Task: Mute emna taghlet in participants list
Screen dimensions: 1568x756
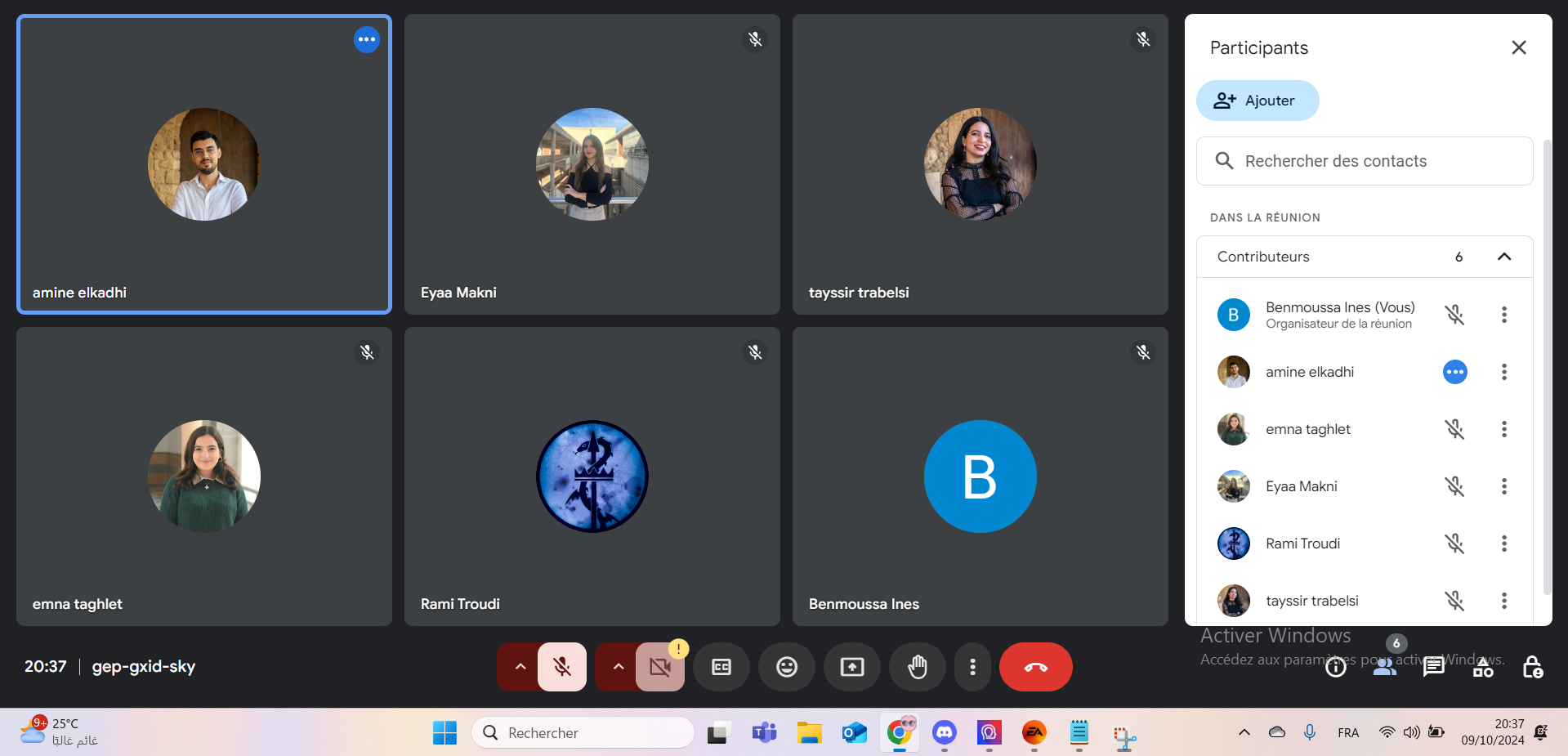Action: point(1454,429)
